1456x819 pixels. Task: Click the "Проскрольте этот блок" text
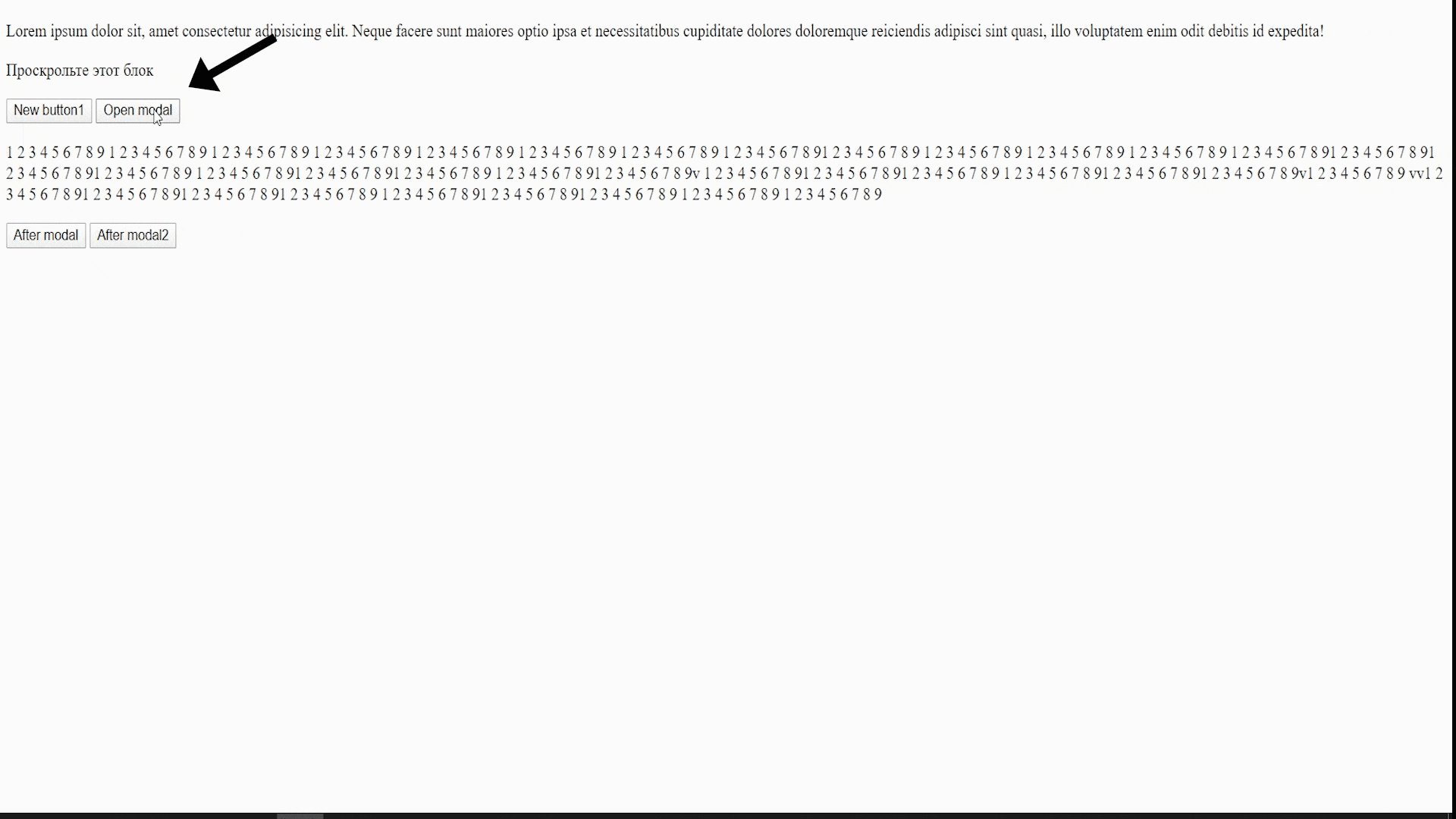click(x=80, y=71)
